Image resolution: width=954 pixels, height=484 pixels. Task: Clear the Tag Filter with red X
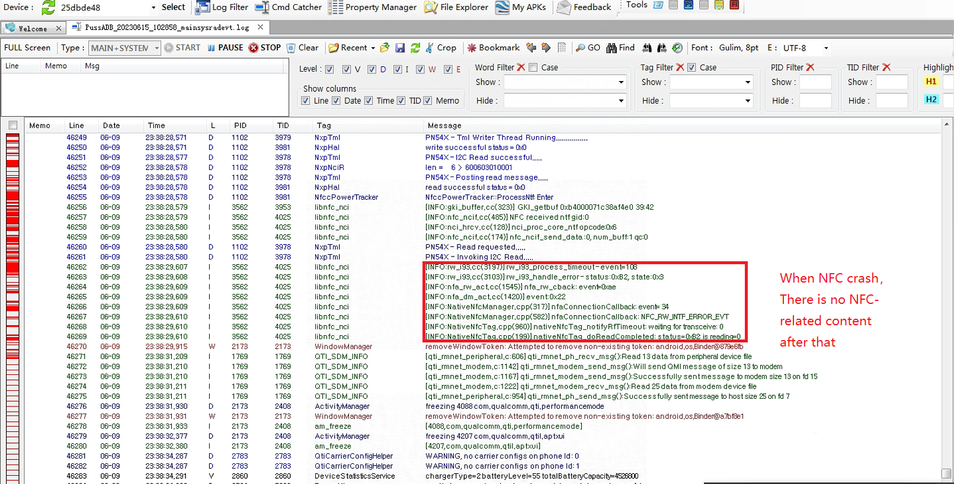tap(680, 67)
